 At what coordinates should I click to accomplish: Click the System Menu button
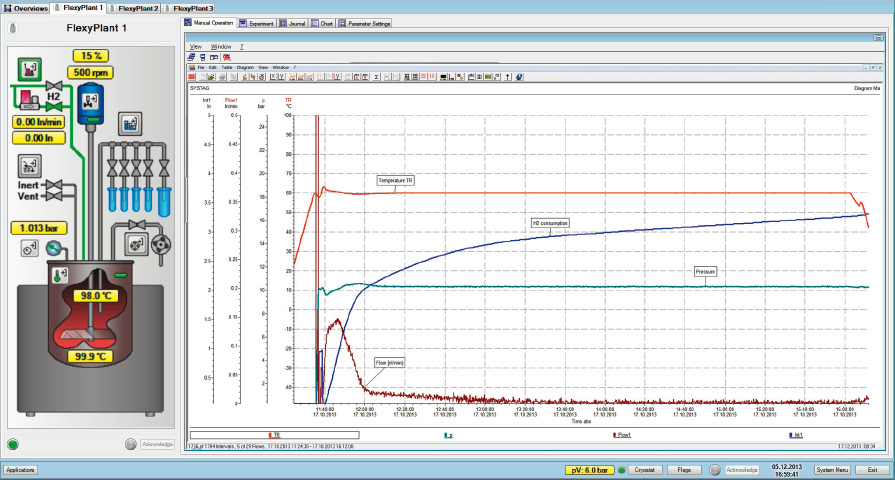[832, 469]
